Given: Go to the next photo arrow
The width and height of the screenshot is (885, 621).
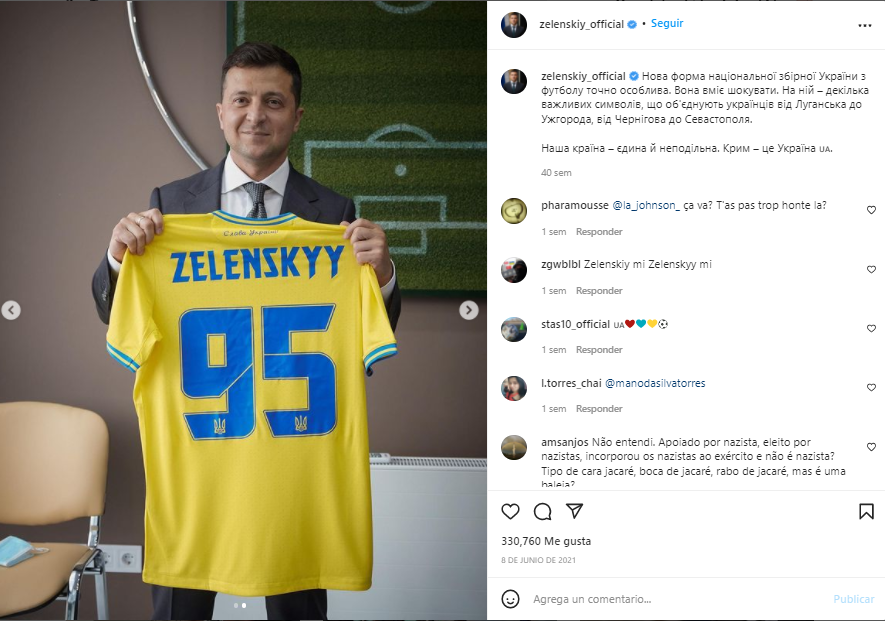Looking at the screenshot, I should (468, 310).
